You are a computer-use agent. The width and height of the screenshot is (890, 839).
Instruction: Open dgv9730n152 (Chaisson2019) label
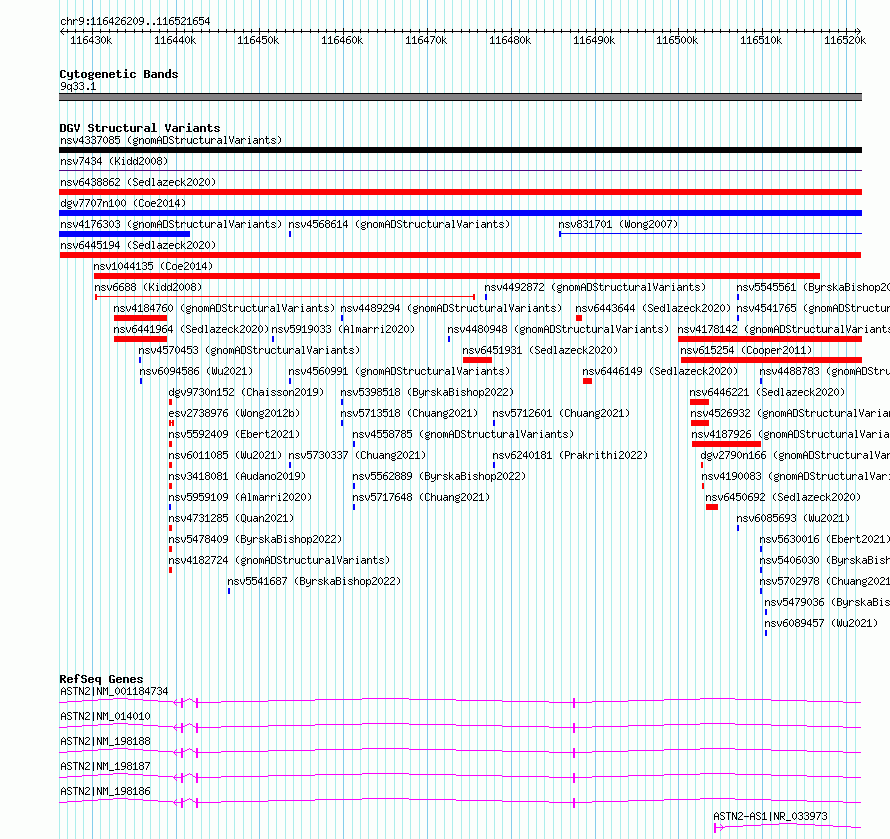pyautogui.click(x=246, y=392)
